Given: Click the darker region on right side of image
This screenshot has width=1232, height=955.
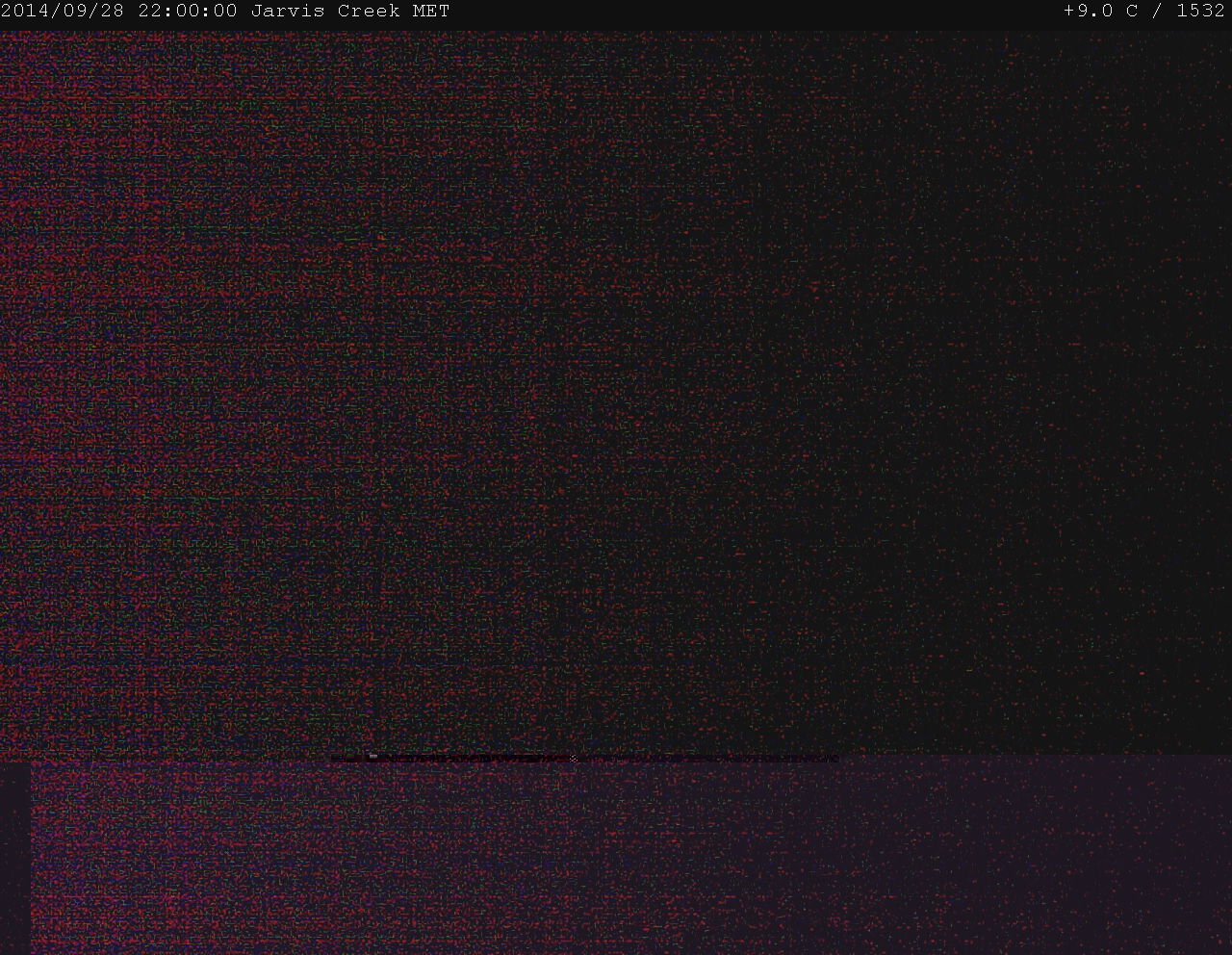Looking at the screenshot, I should [1059, 385].
